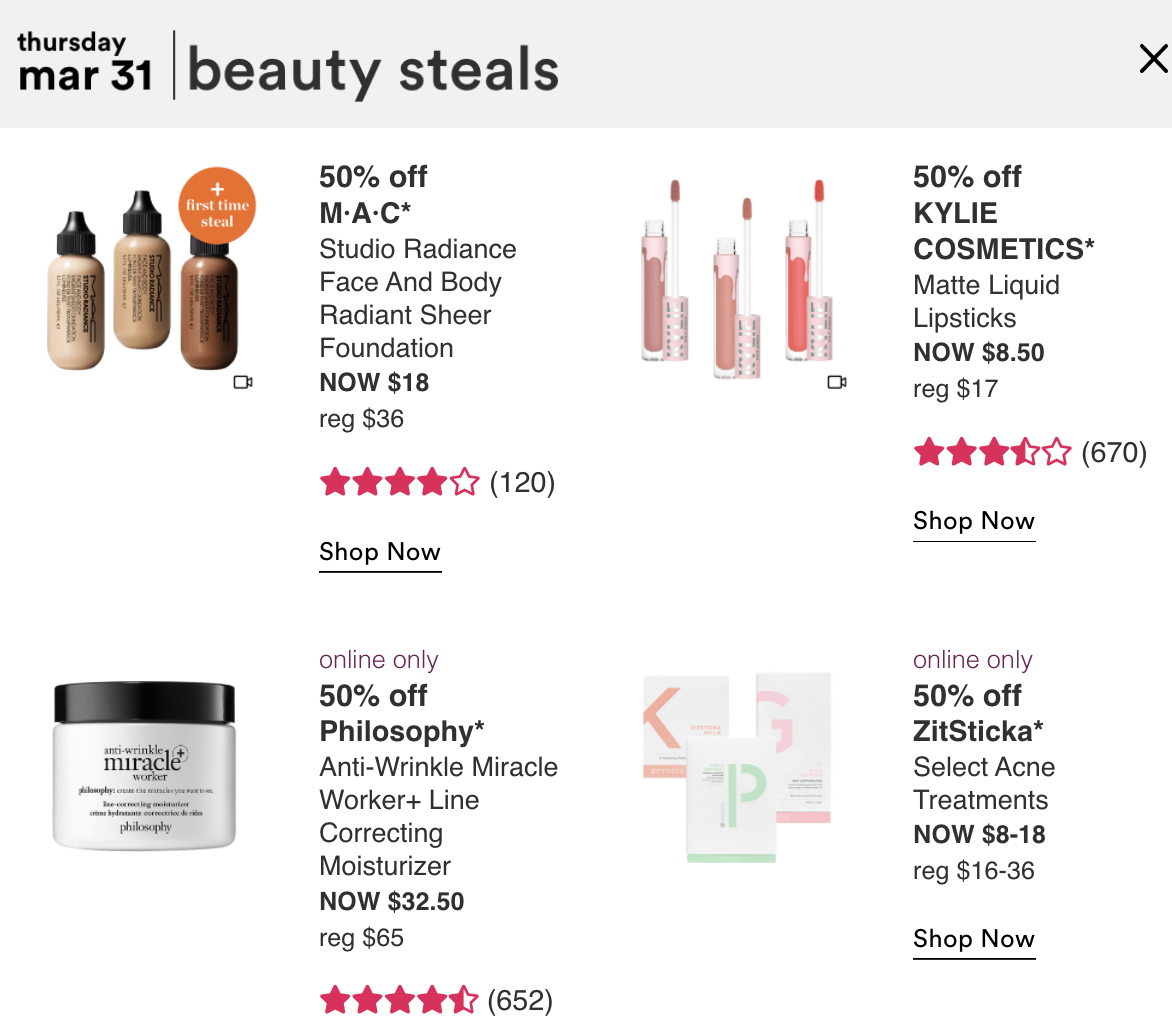The height and width of the screenshot is (1022, 1172).
Task: Select the KYLIE COSMETICS* brand heading
Action: [x=1003, y=231]
